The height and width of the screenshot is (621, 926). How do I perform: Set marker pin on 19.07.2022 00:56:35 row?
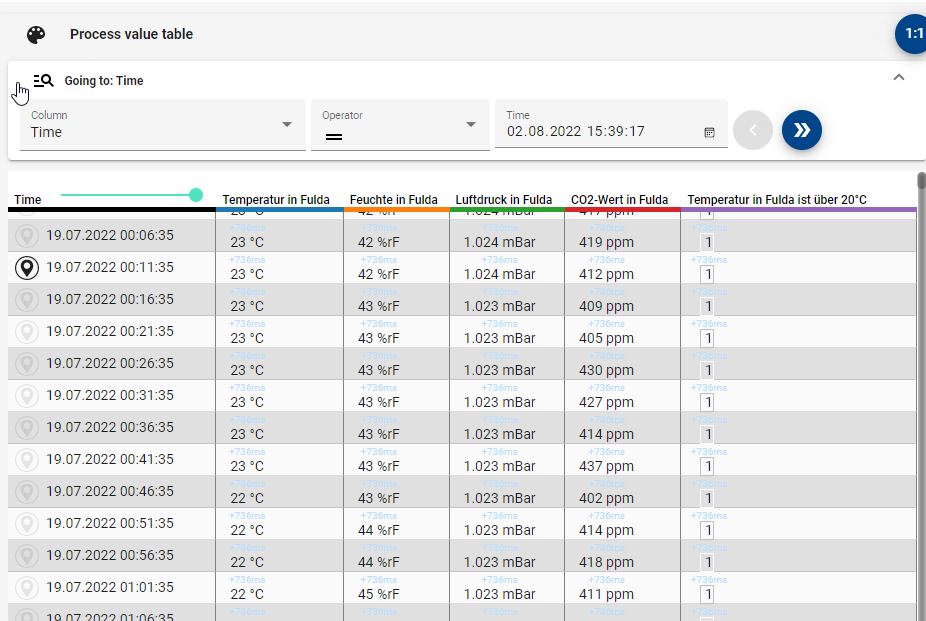(27, 556)
